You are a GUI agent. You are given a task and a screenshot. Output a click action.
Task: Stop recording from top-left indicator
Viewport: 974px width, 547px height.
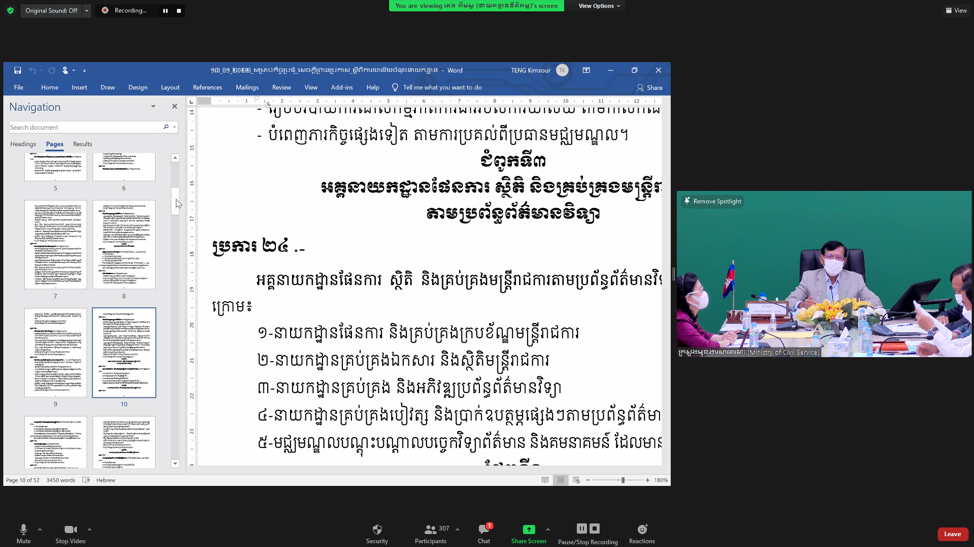[x=179, y=11]
